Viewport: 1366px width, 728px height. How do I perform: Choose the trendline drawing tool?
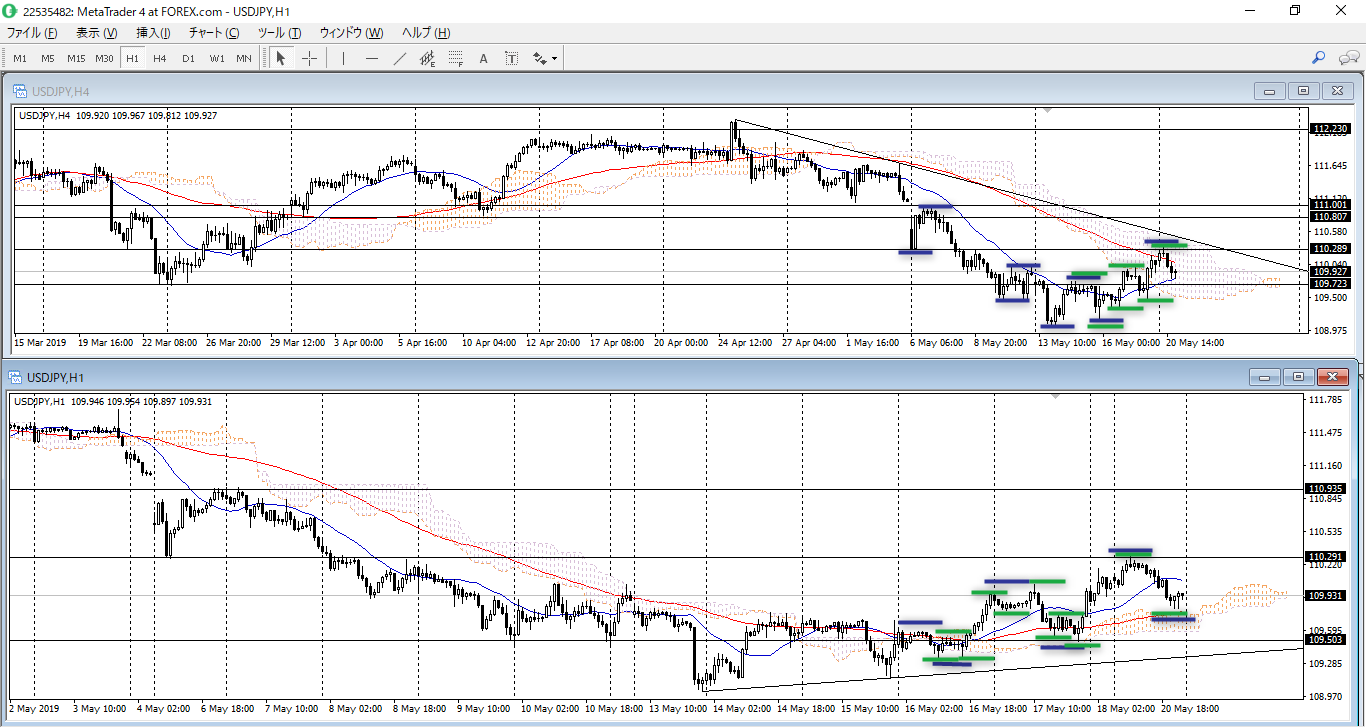tap(400, 58)
